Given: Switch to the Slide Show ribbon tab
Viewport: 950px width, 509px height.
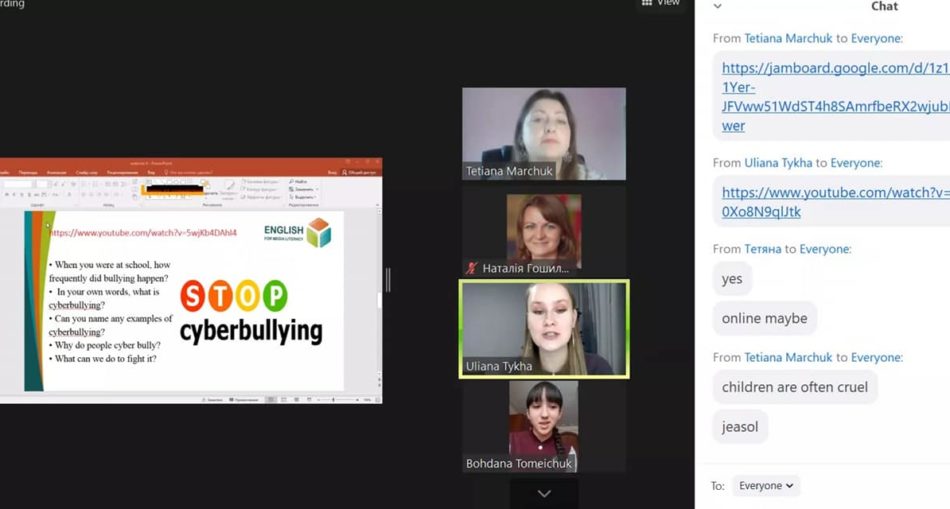Looking at the screenshot, I should click(x=87, y=173).
